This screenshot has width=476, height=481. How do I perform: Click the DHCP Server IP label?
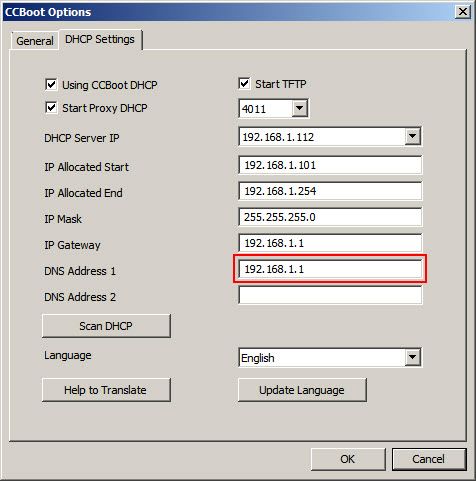pos(82,138)
